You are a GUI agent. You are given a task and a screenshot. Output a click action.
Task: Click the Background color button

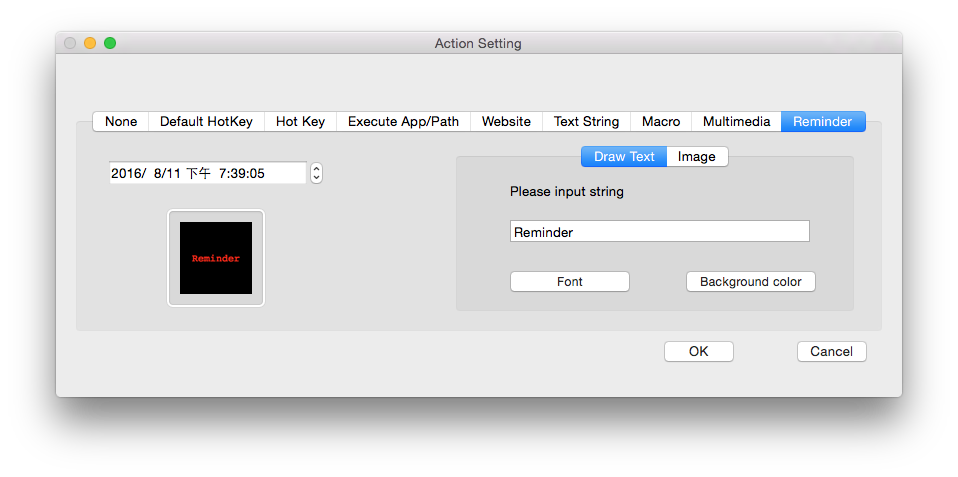[x=750, y=282]
